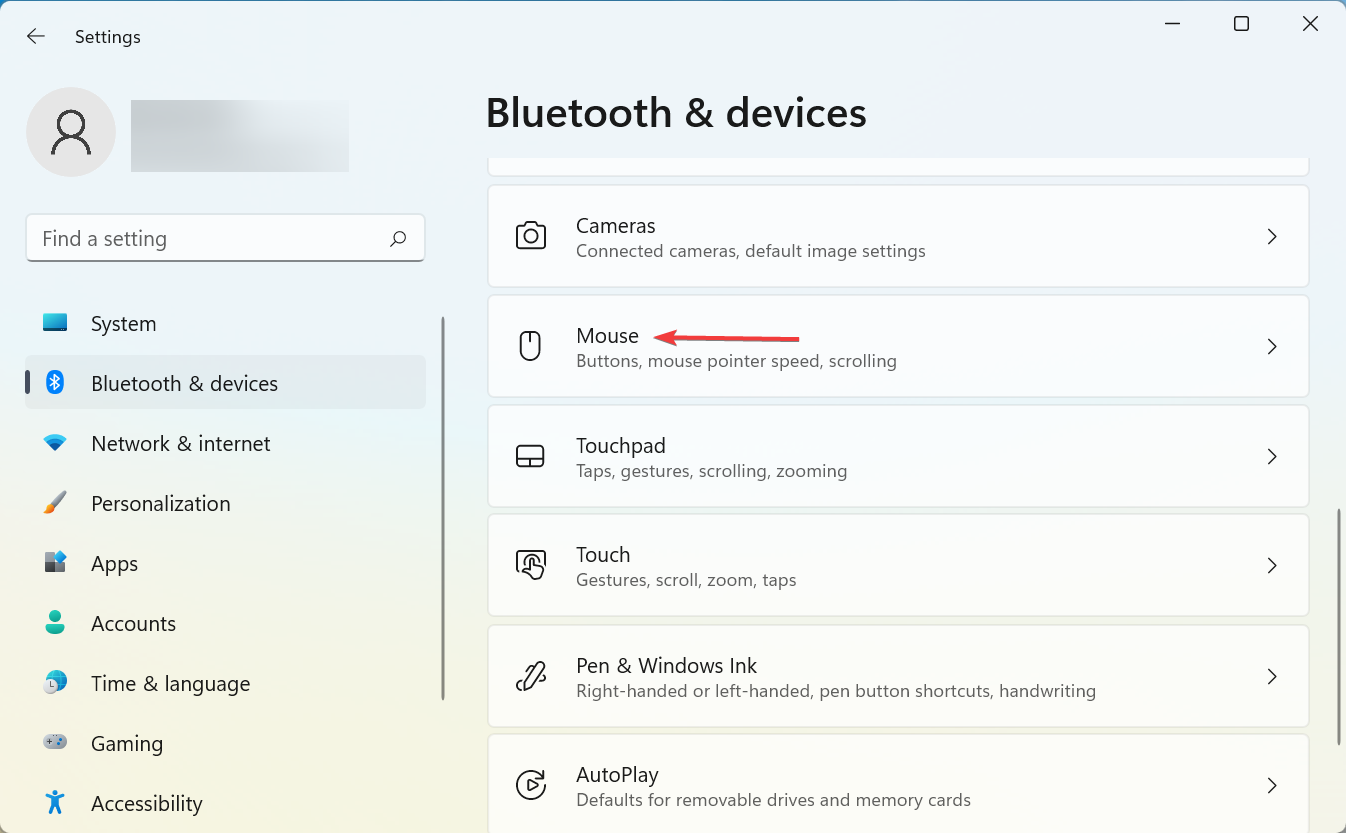Screen dimensions: 1346x833
Task: Click the main content vertical scrollbar
Action: (1339, 626)
